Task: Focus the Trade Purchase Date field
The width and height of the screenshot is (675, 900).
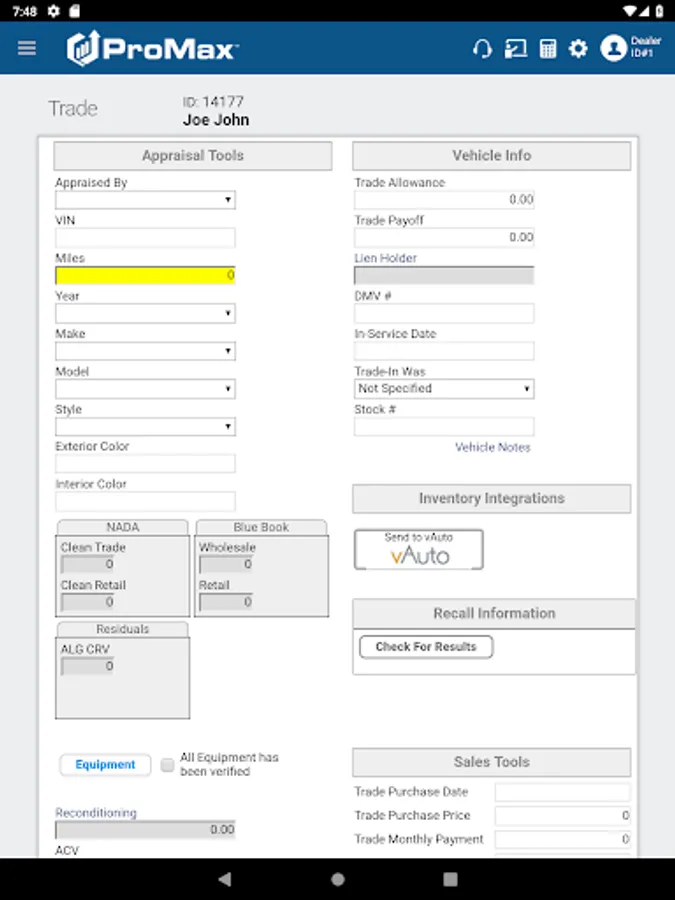Action: pos(562,792)
